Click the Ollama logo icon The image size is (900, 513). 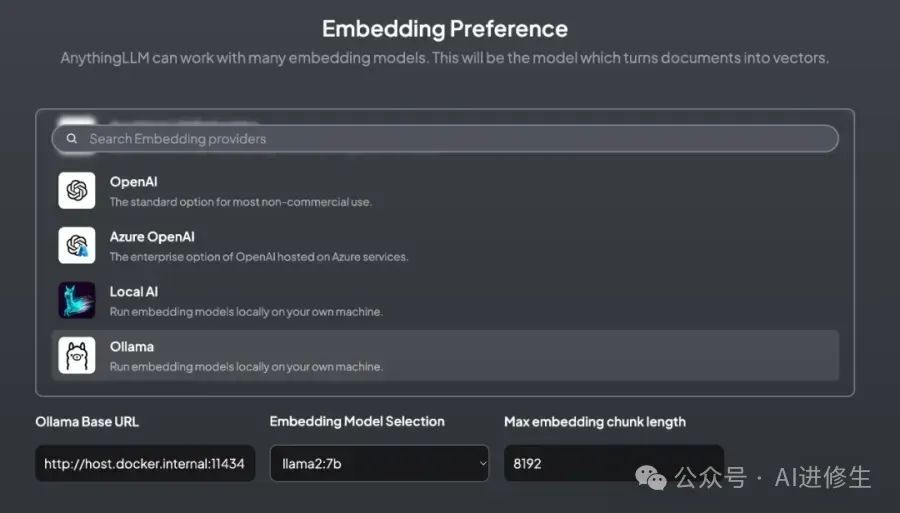click(77, 355)
